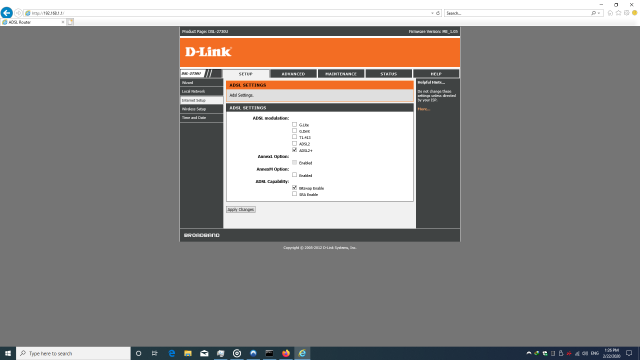Open the Windows Start menu
The height and width of the screenshot is (360, 640).
[x=8, y=353]
